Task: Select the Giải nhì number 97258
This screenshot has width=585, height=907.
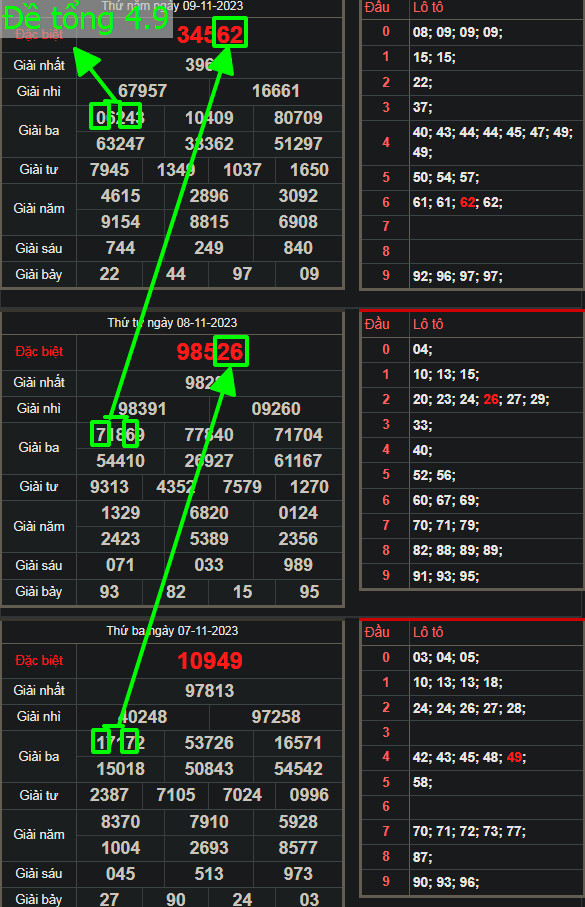Action: (276, 717)
